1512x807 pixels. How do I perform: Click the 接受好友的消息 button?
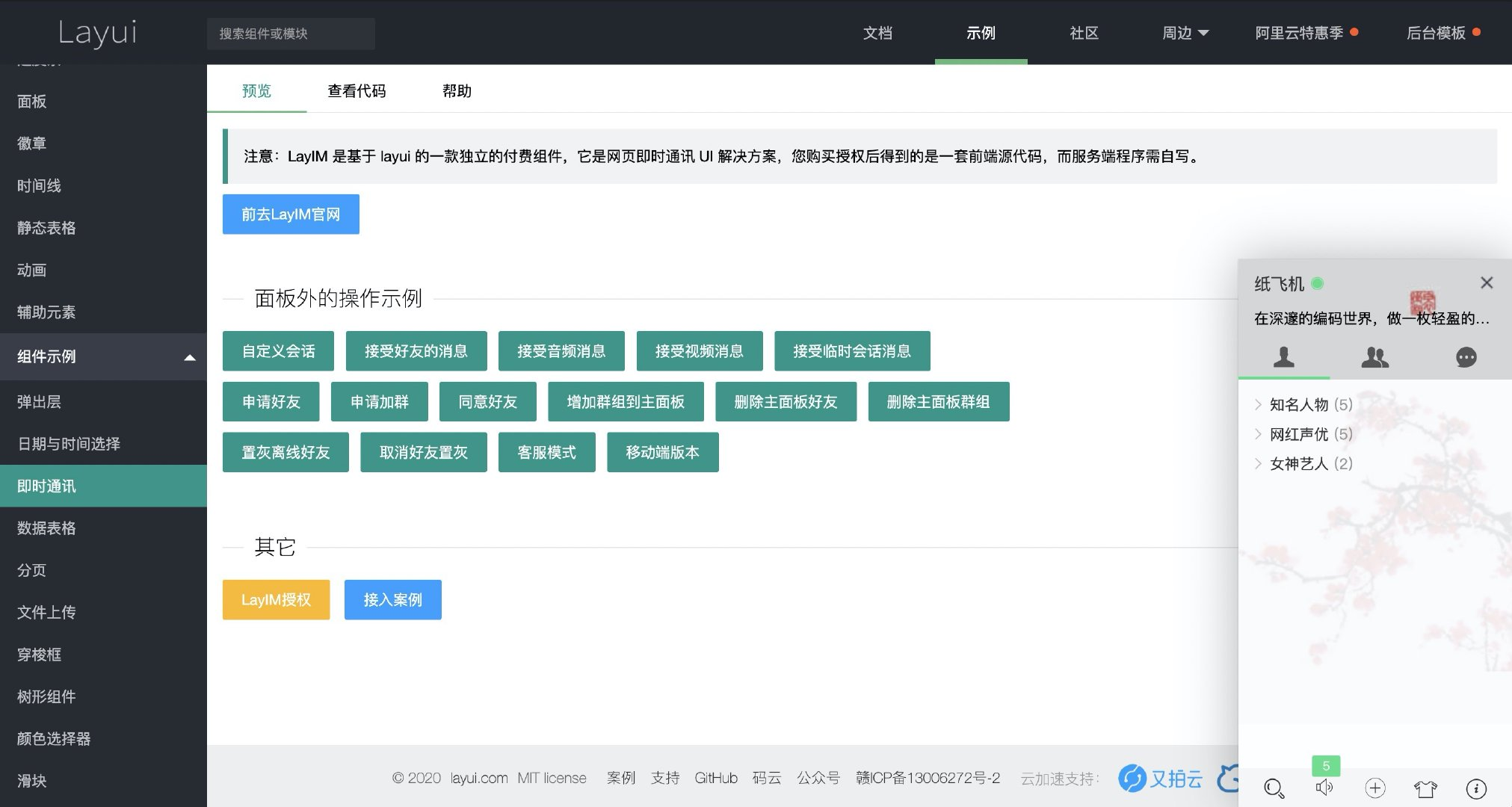(416, 351)
